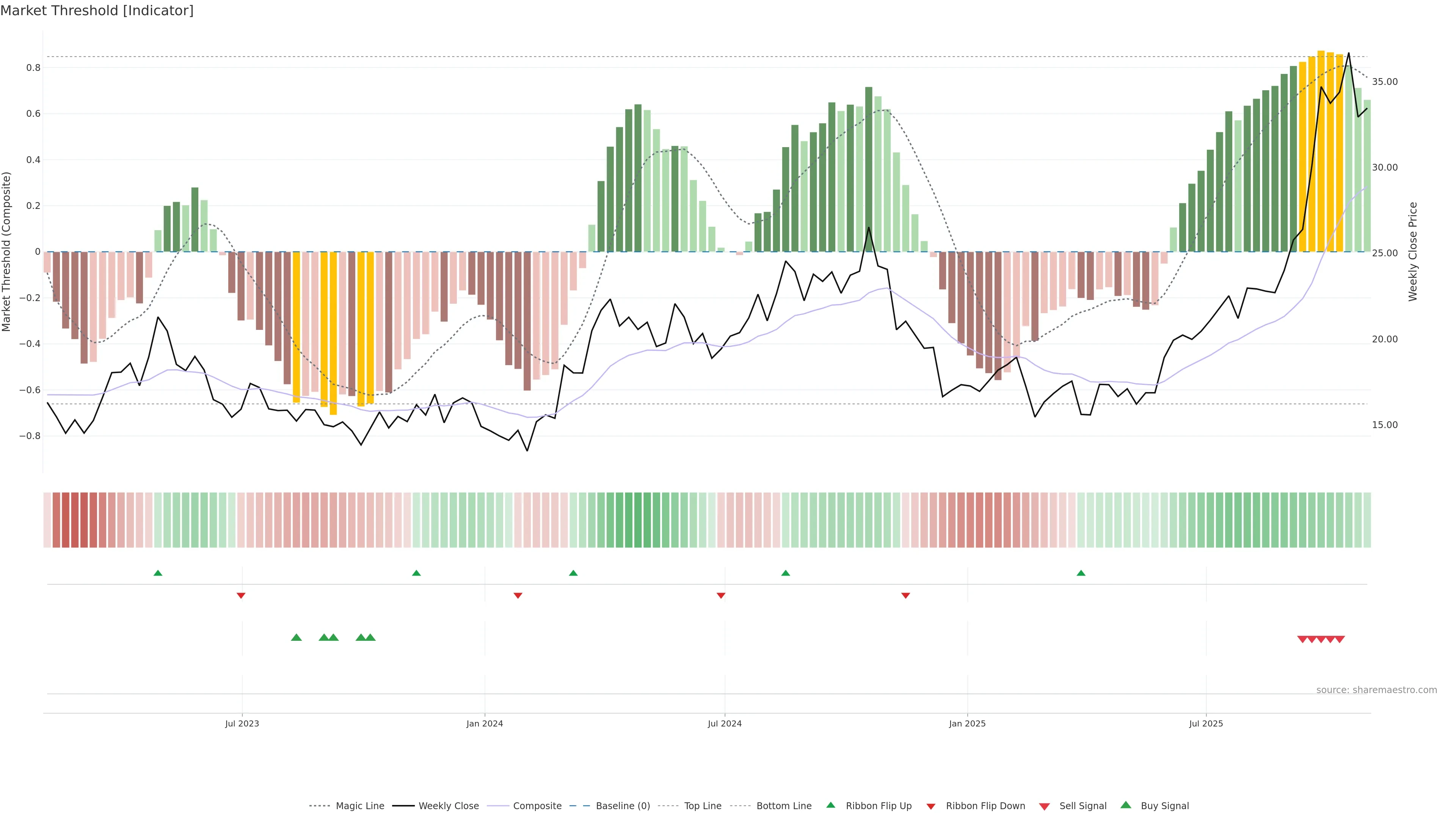Image resolution: width=1456 pixels, height=819 pixels.
Task: Toggle the Baseline (0) legend entry
Action: (x=622, y=806)
